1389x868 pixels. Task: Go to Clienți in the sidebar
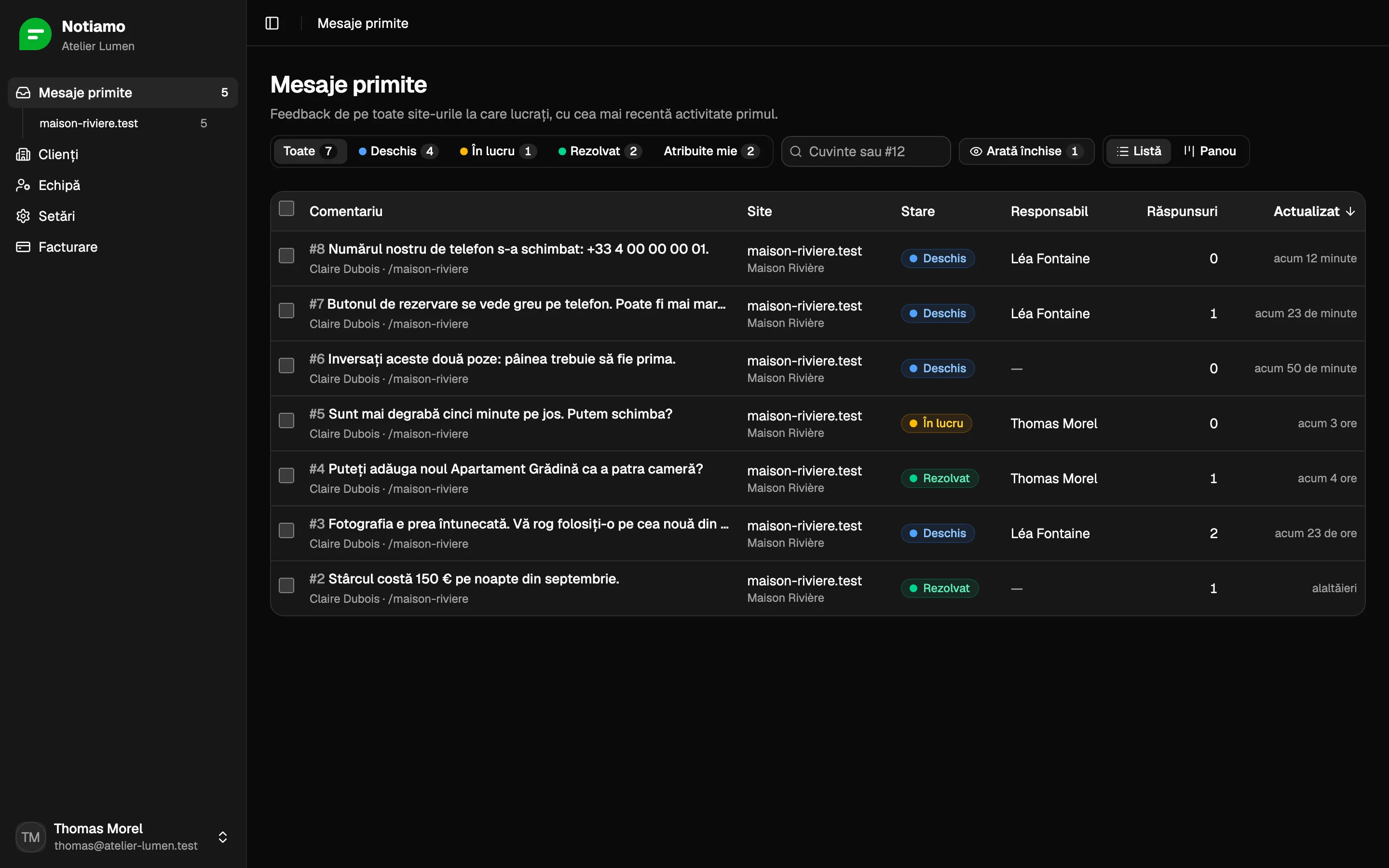tap(123, 154)
